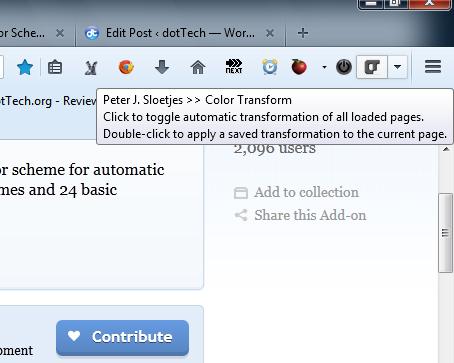Switch to the Edit Post dotTech tab
This screenshot has width=454, height=363.
click(180, 33)
